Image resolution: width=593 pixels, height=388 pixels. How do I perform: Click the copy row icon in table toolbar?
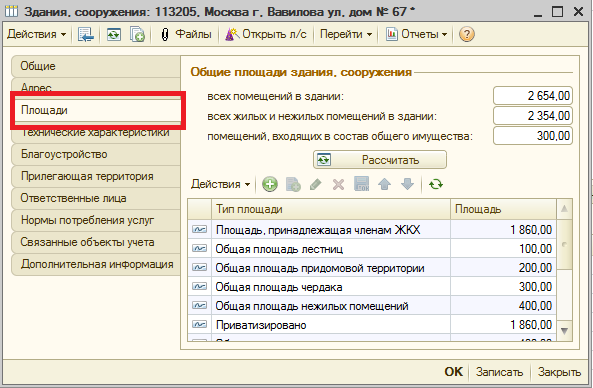pyautogui.click(x=293, y=185)
